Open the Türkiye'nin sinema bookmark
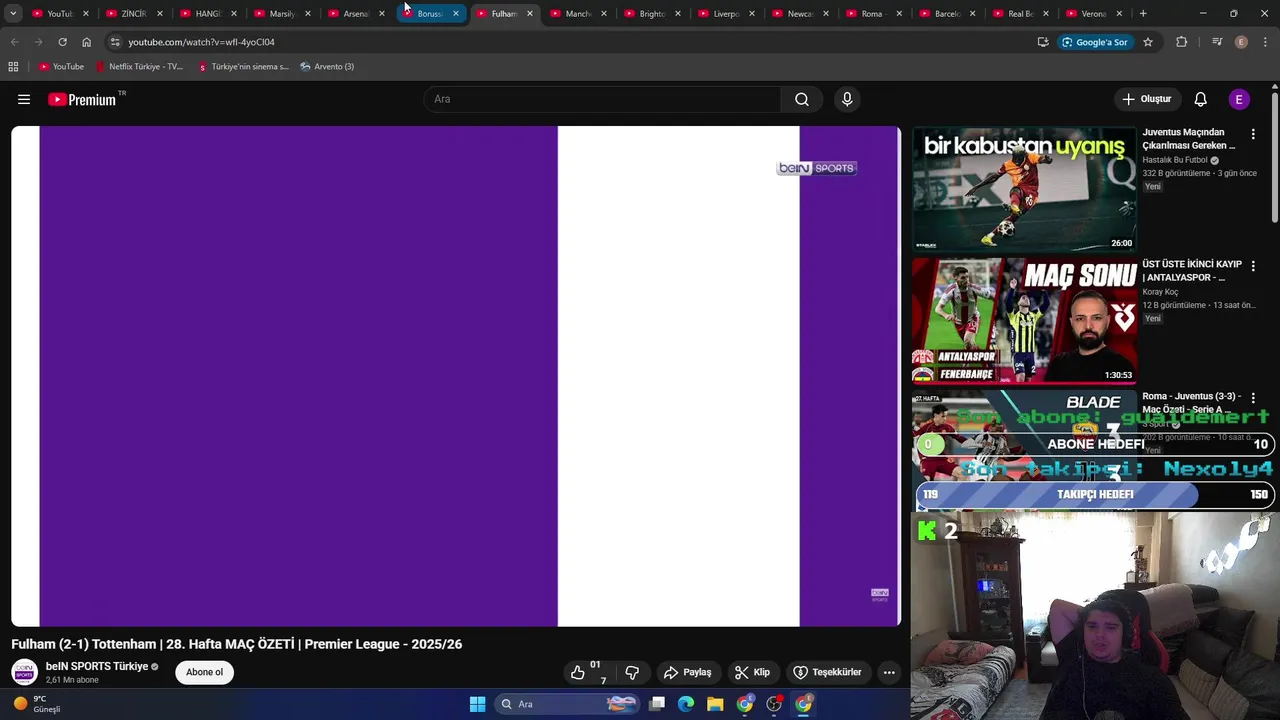The image size is (1280, 720). coord(243,67)
